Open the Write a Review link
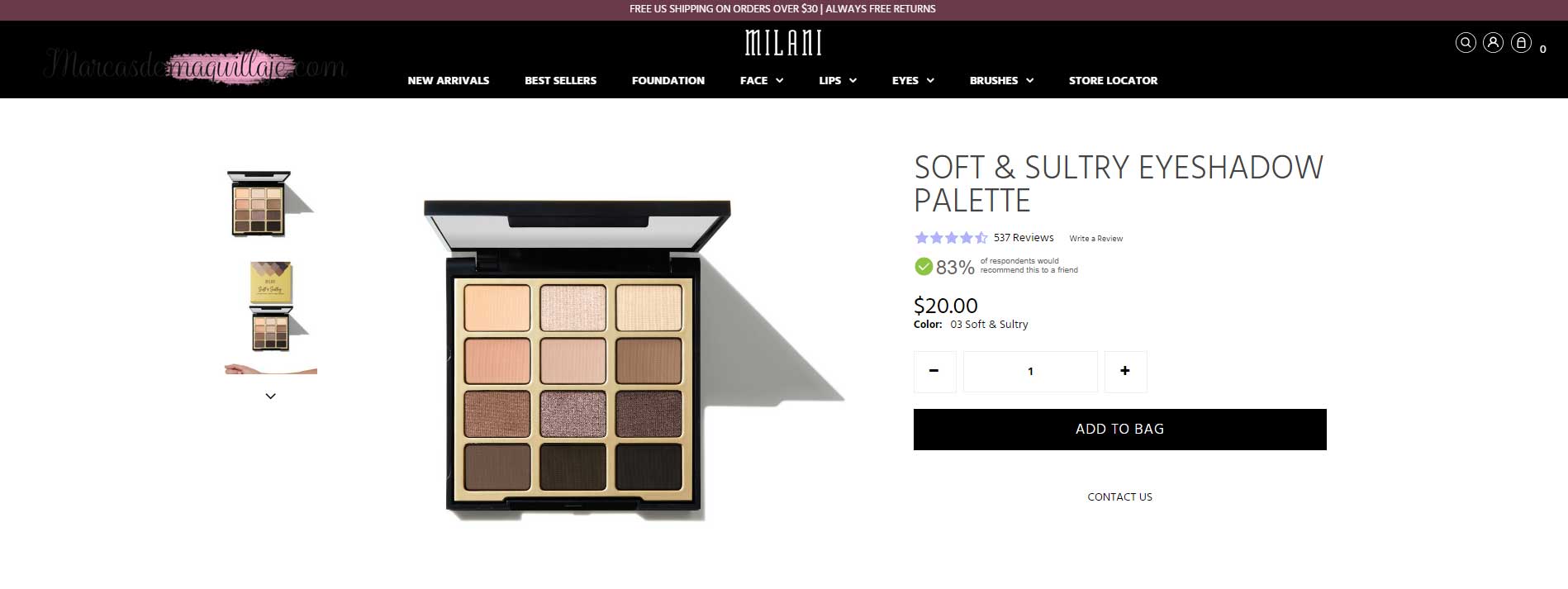Viewport: 1568px width, 589px height. pos(1095,239)
